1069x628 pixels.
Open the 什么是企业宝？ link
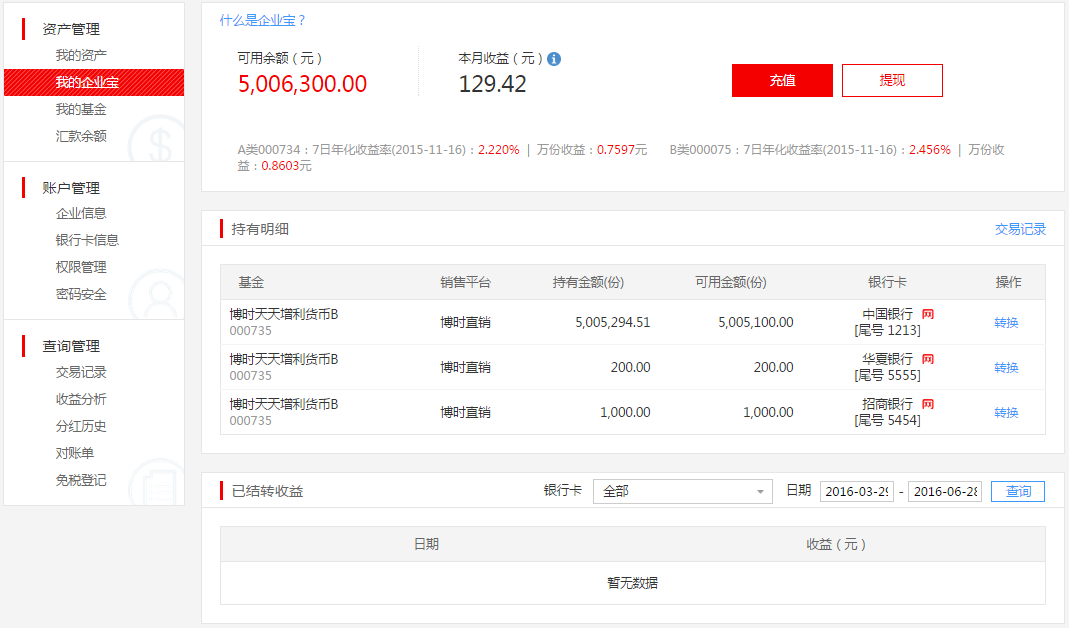click(262, 20)
